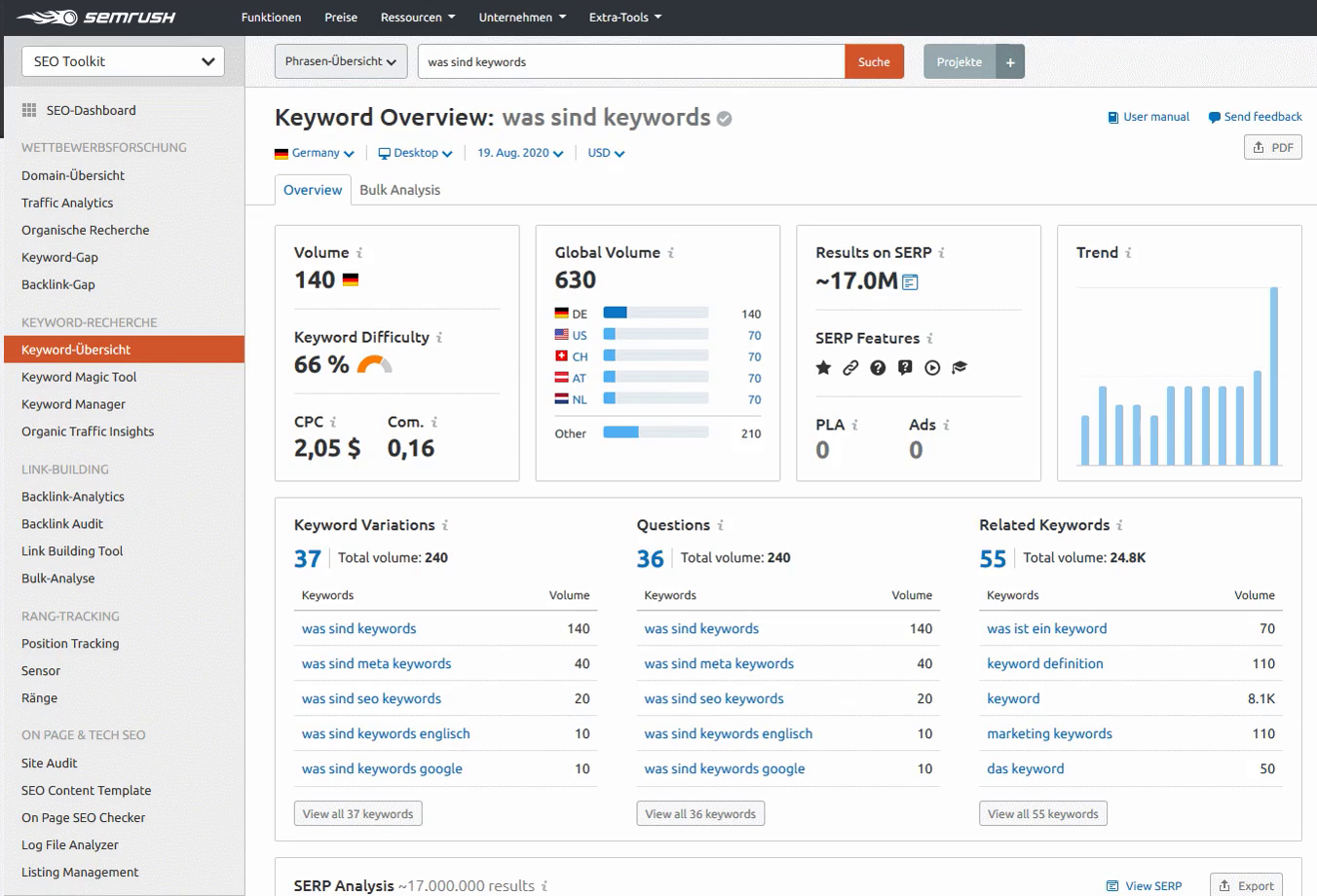Expand the Ressourcen menu

pyautogui.click(x=417, y=18)
